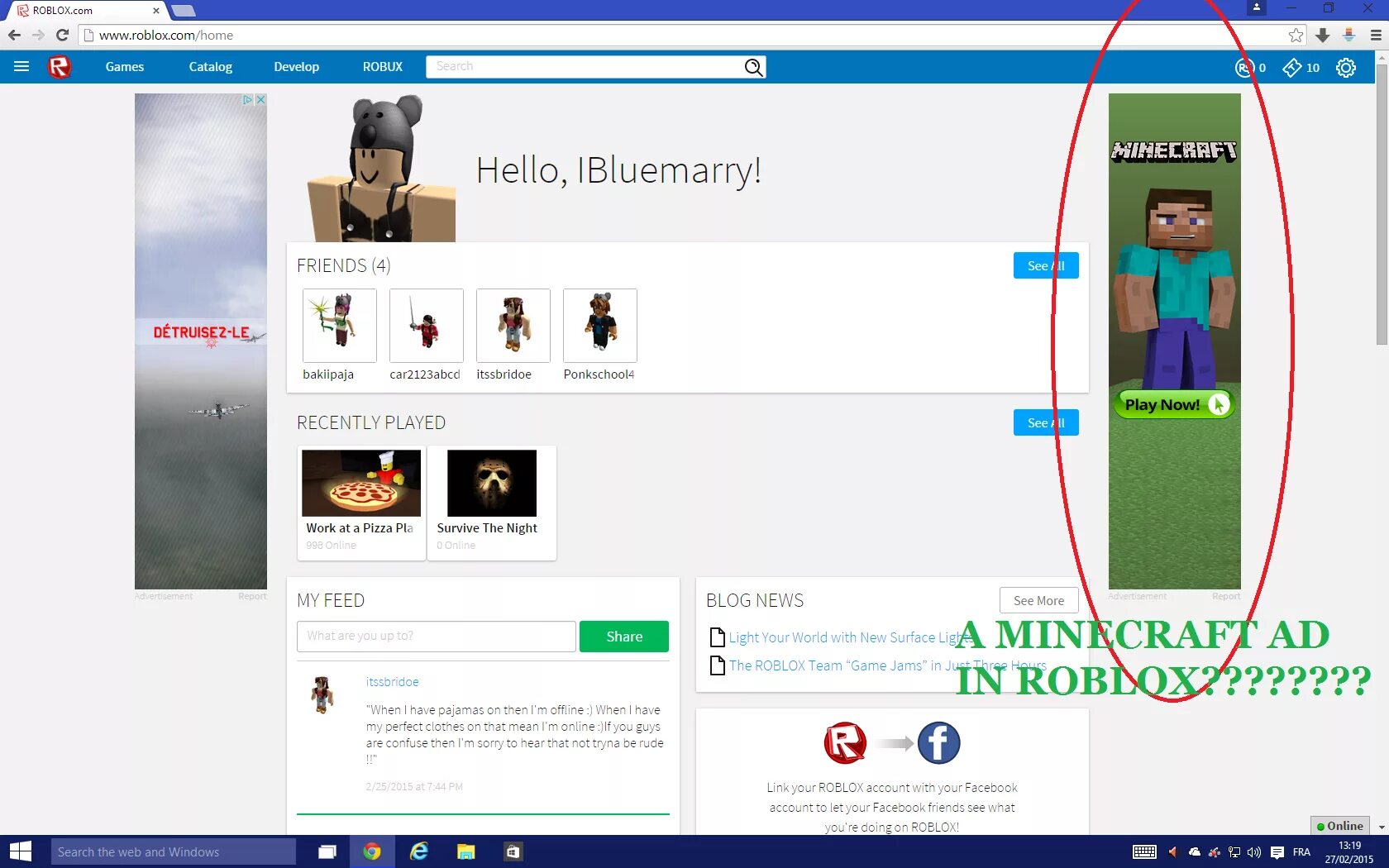Open the tickets balance icon

1291,68
